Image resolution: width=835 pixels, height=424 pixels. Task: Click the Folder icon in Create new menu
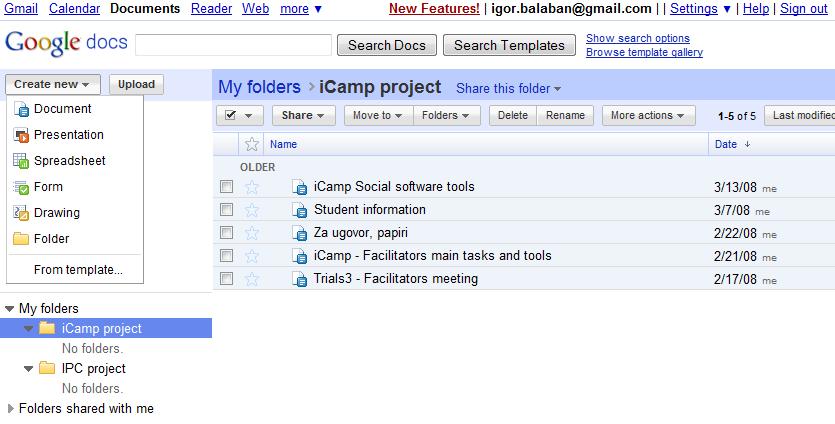point(21,239)
